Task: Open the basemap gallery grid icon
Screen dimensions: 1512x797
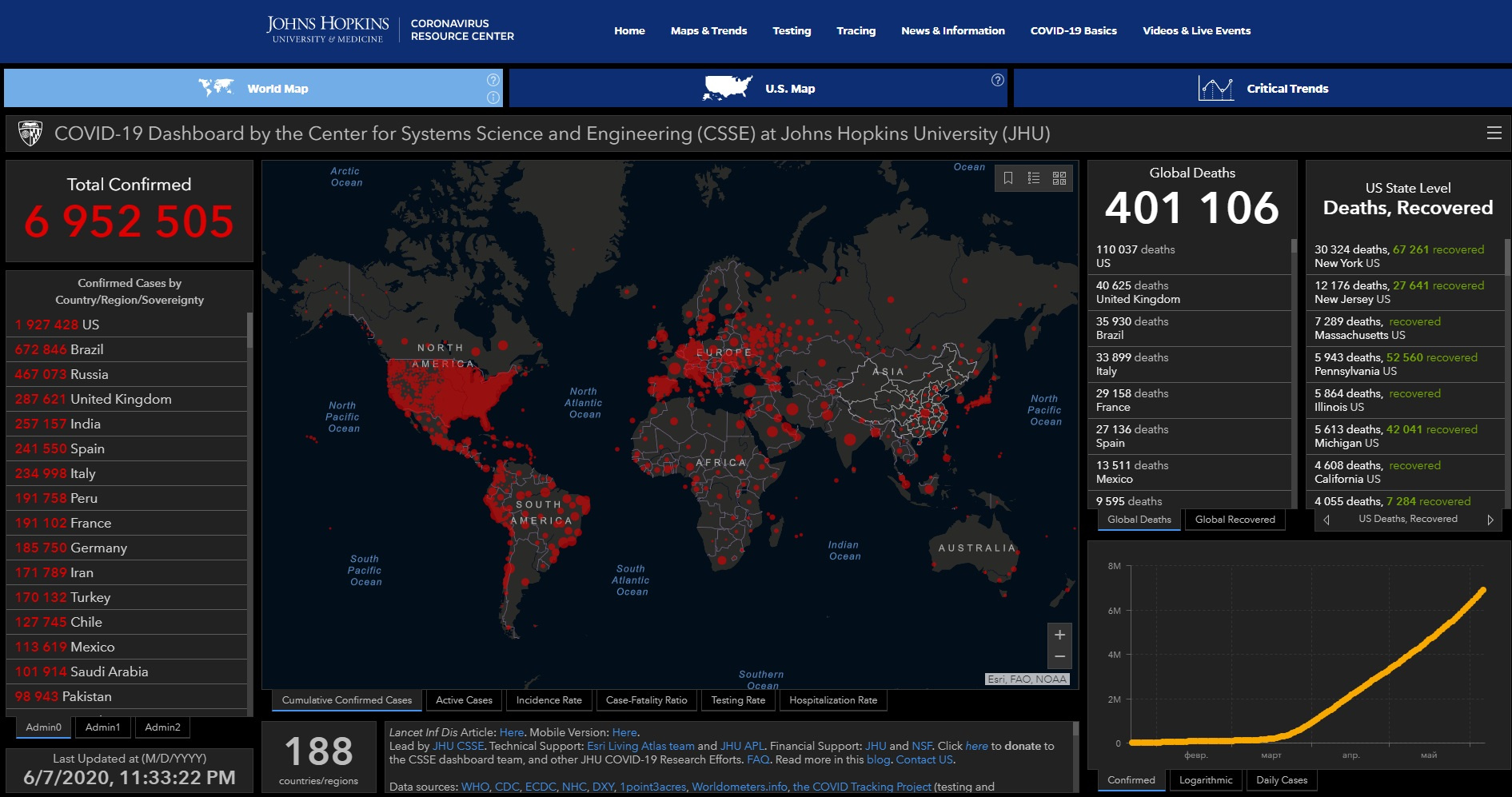Action: coord(1059,178)
